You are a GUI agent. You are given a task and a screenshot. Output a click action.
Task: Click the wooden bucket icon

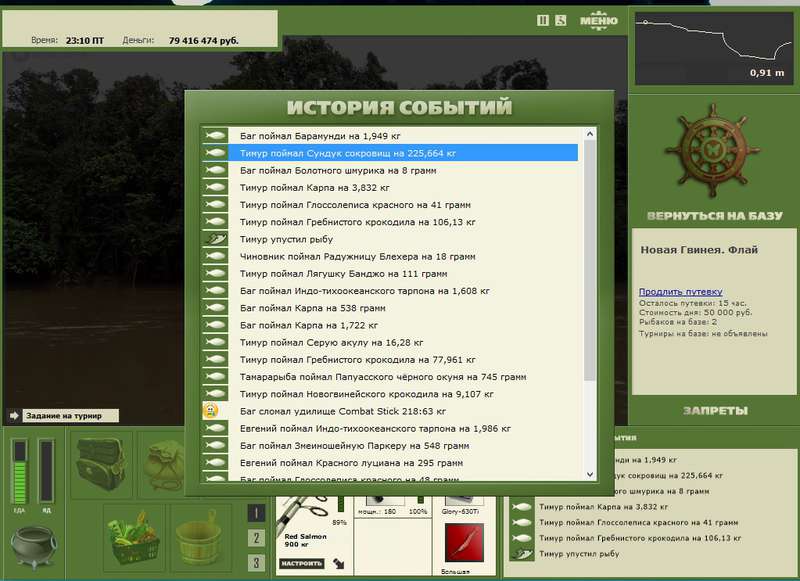199,538
